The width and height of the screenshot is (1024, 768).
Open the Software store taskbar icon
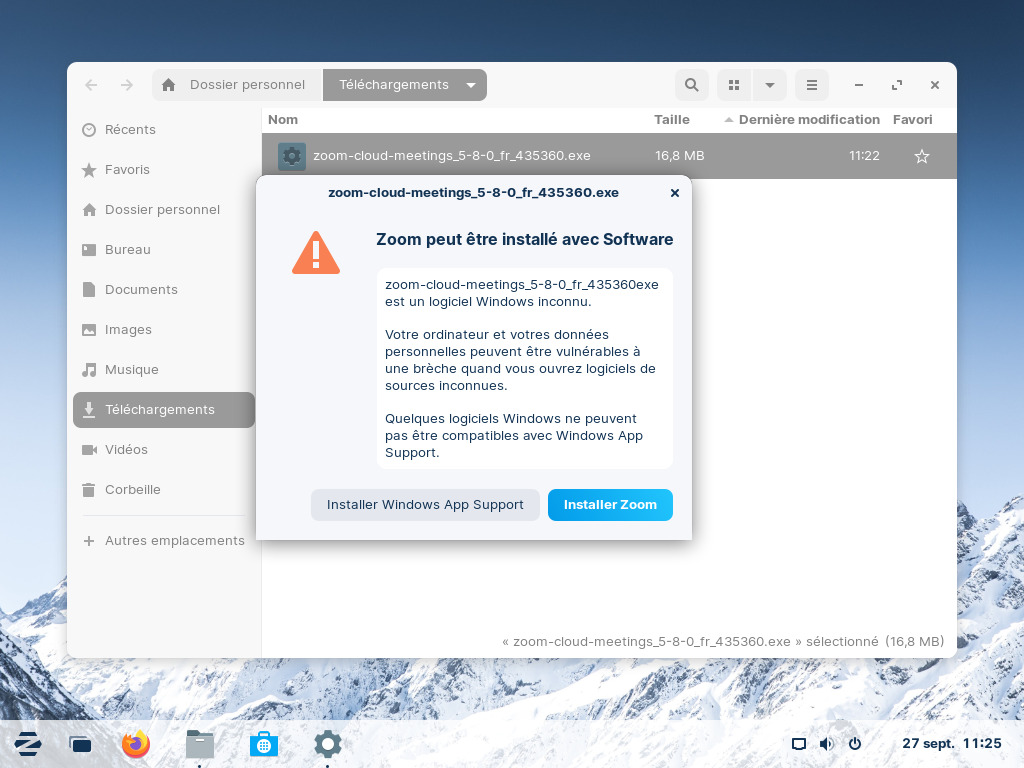pos(264,744)
